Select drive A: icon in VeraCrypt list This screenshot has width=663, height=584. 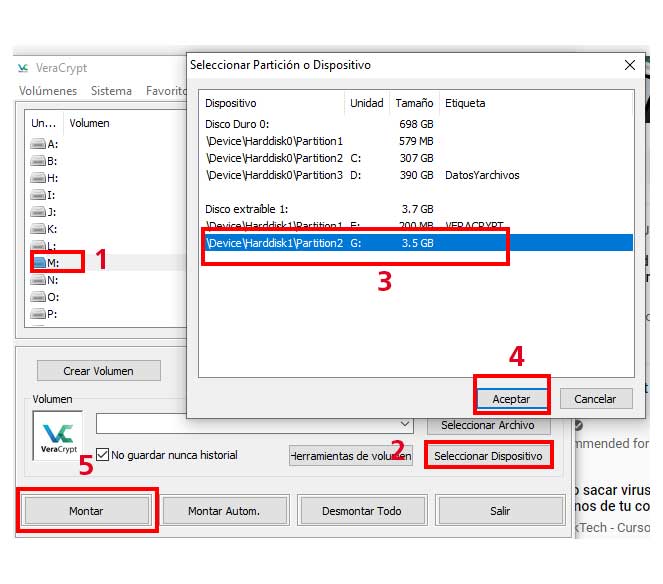(x=38, y=144)
